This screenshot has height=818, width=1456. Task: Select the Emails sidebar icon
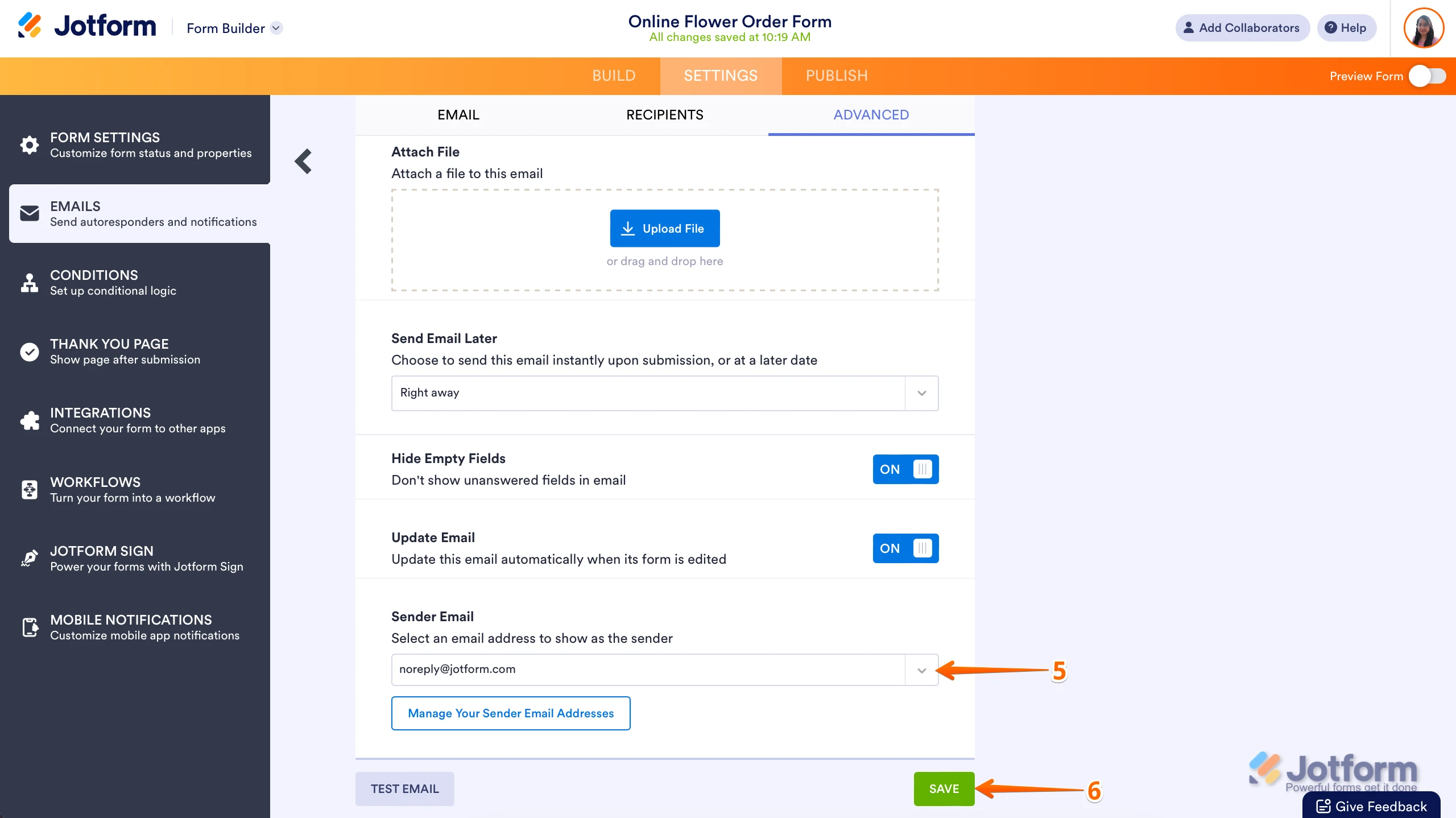pos(30,213)
